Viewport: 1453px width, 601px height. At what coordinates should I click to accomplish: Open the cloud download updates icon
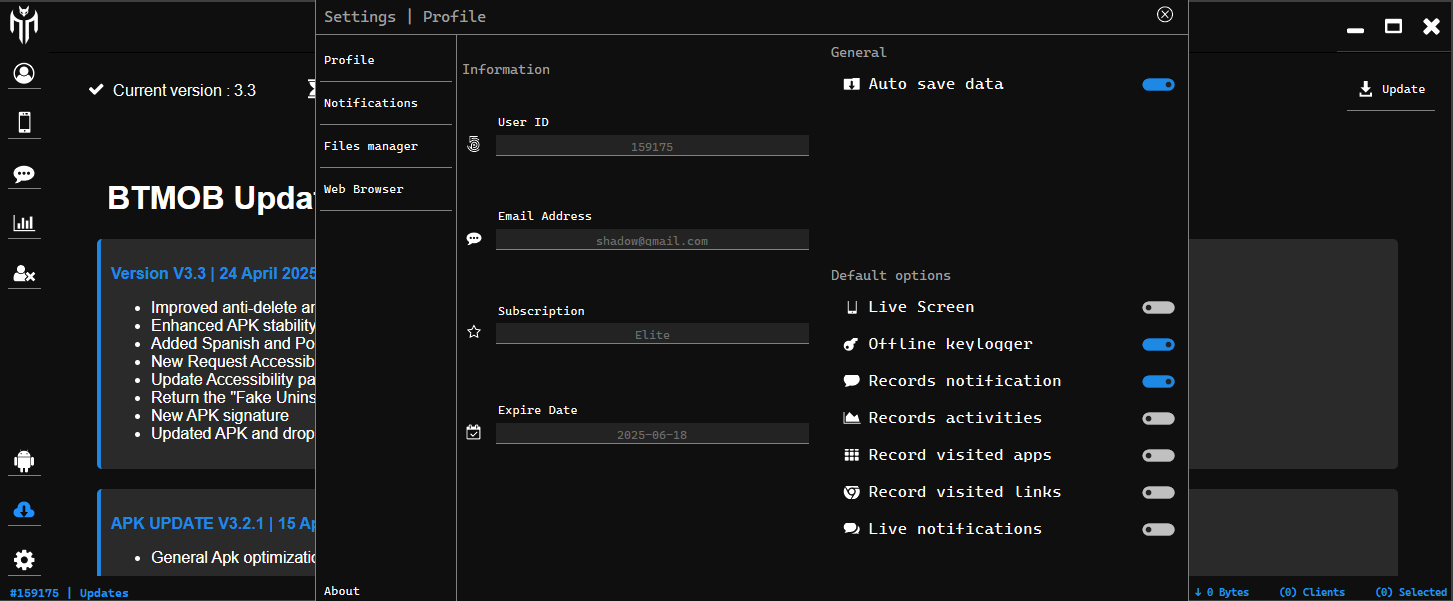coord(24,510)
